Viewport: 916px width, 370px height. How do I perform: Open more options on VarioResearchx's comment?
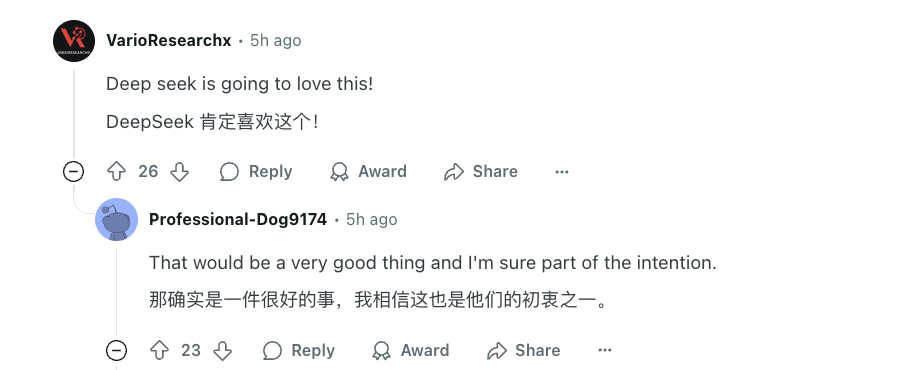point(562,171)
